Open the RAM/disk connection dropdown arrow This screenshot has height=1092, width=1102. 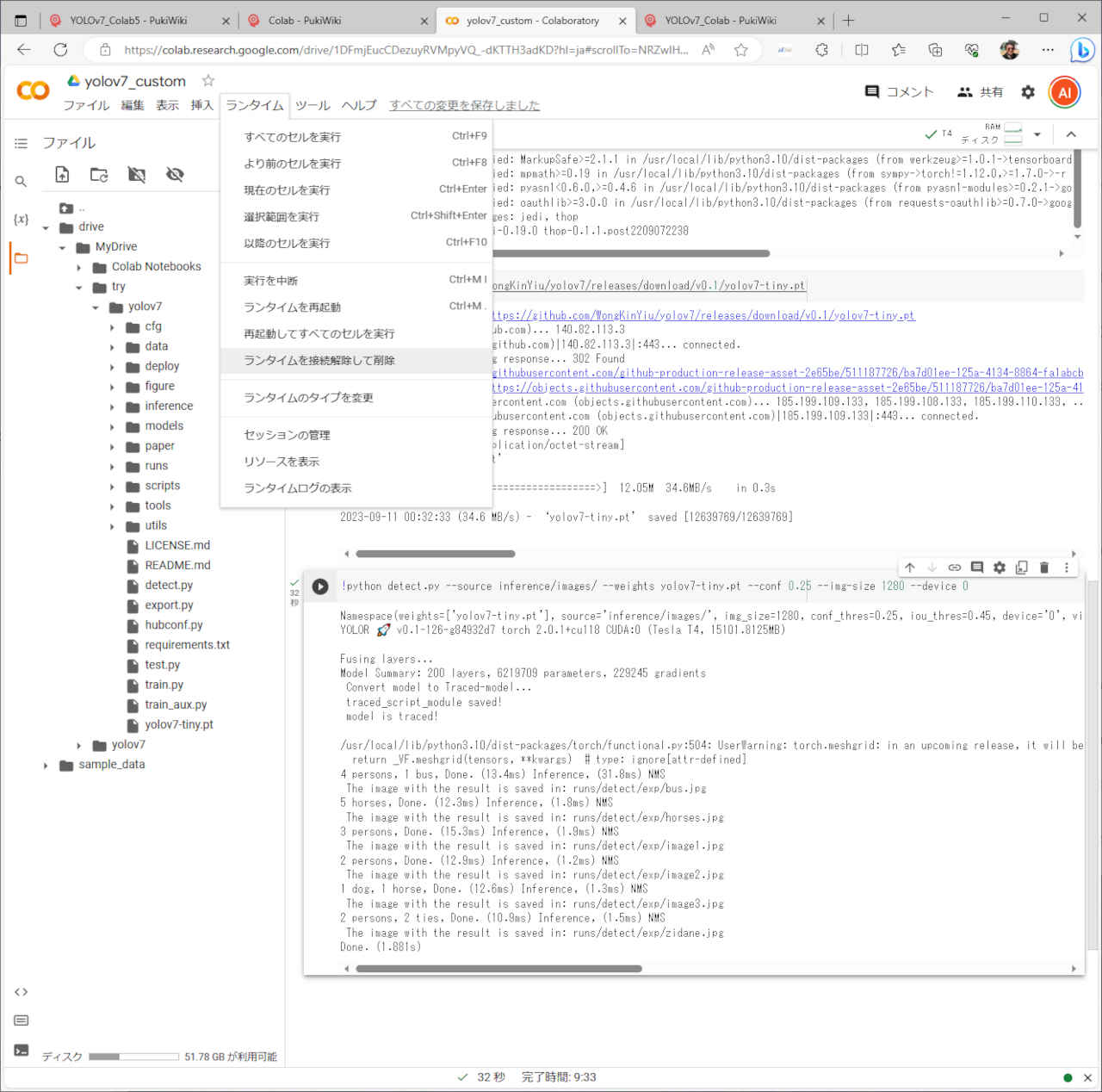click(x=1037, y=134)
